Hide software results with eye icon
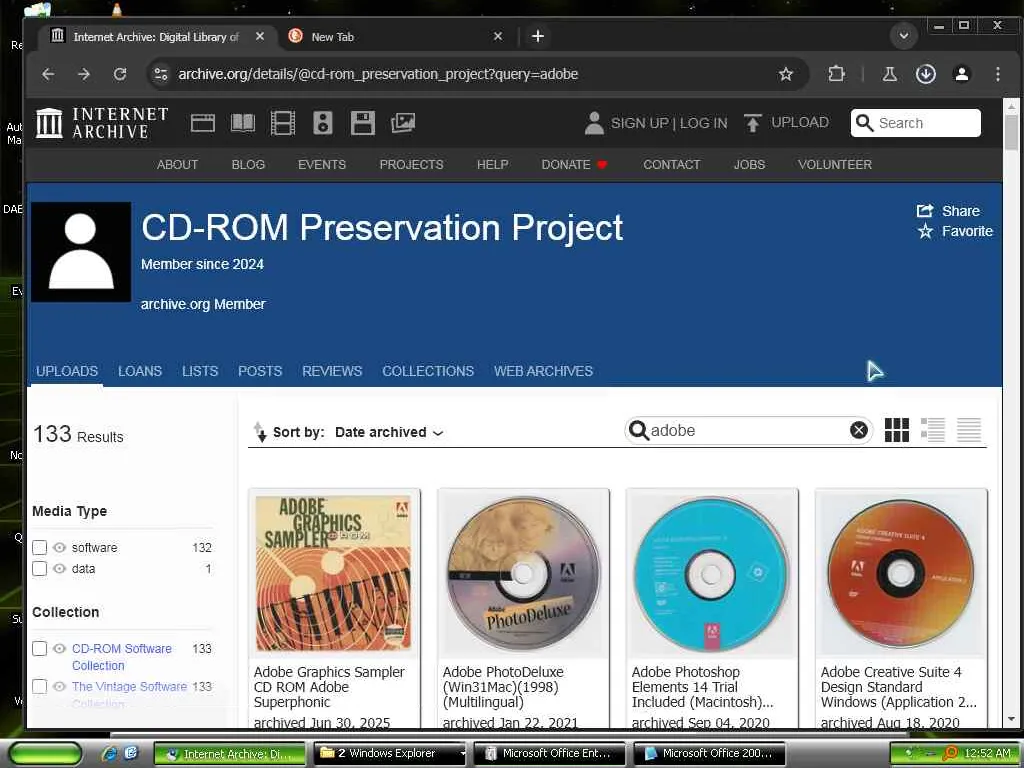The width and height of the screenshot is (1024, 768). (x=59, y=548)
